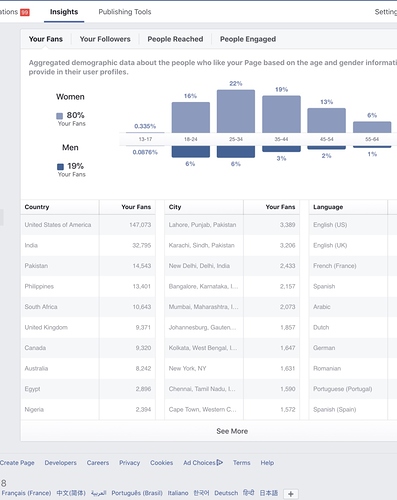Select the United States of America row
397x500 pixels.
click(88, 225)
